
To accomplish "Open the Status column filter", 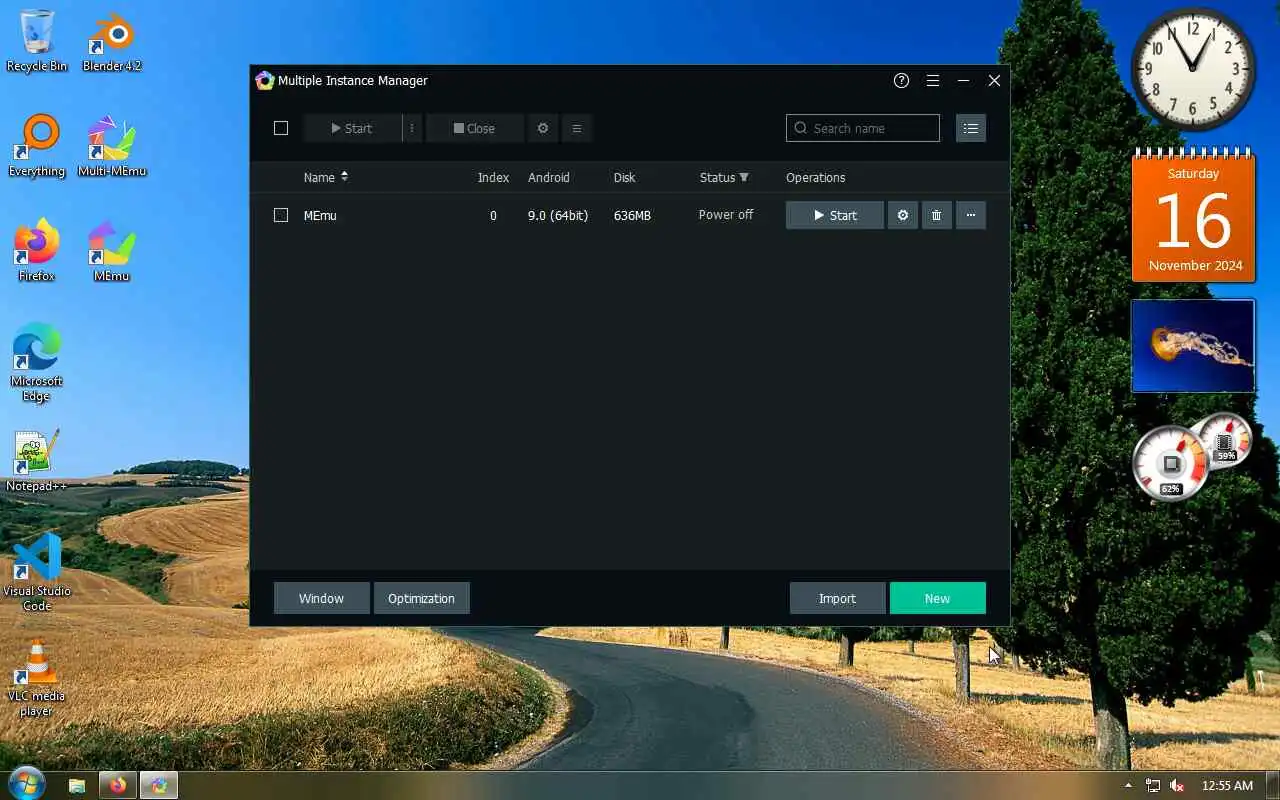I will pos(743,177).
